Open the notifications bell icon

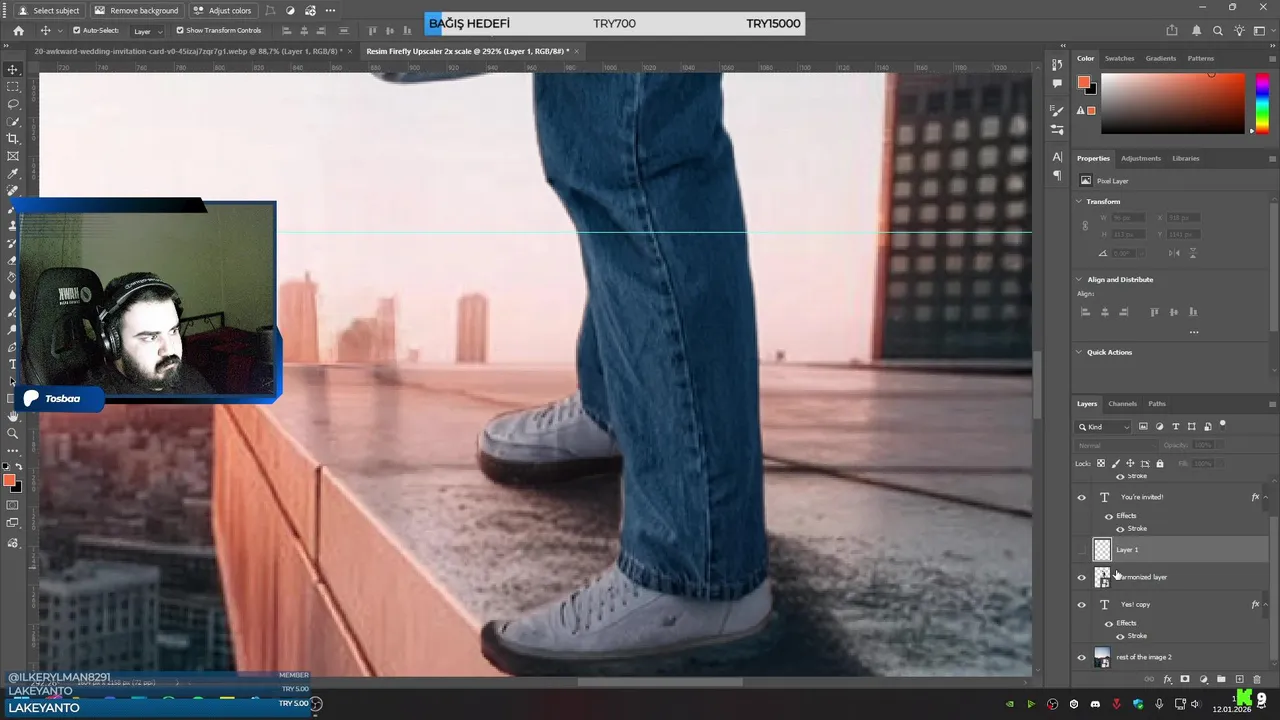pos(1195,31)
